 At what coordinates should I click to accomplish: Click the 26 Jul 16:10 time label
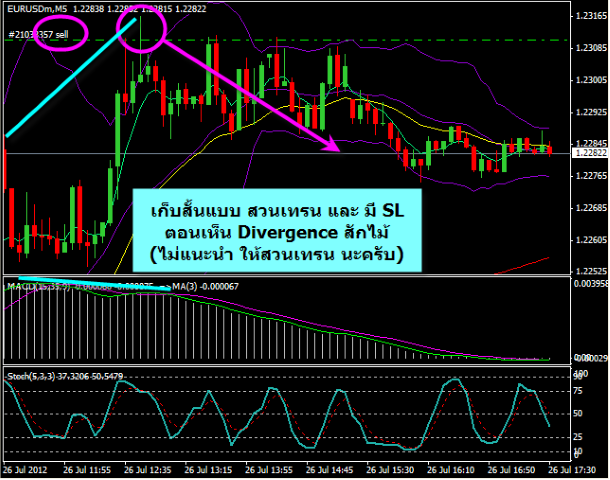pyautogui.click(x=451, y=470)
